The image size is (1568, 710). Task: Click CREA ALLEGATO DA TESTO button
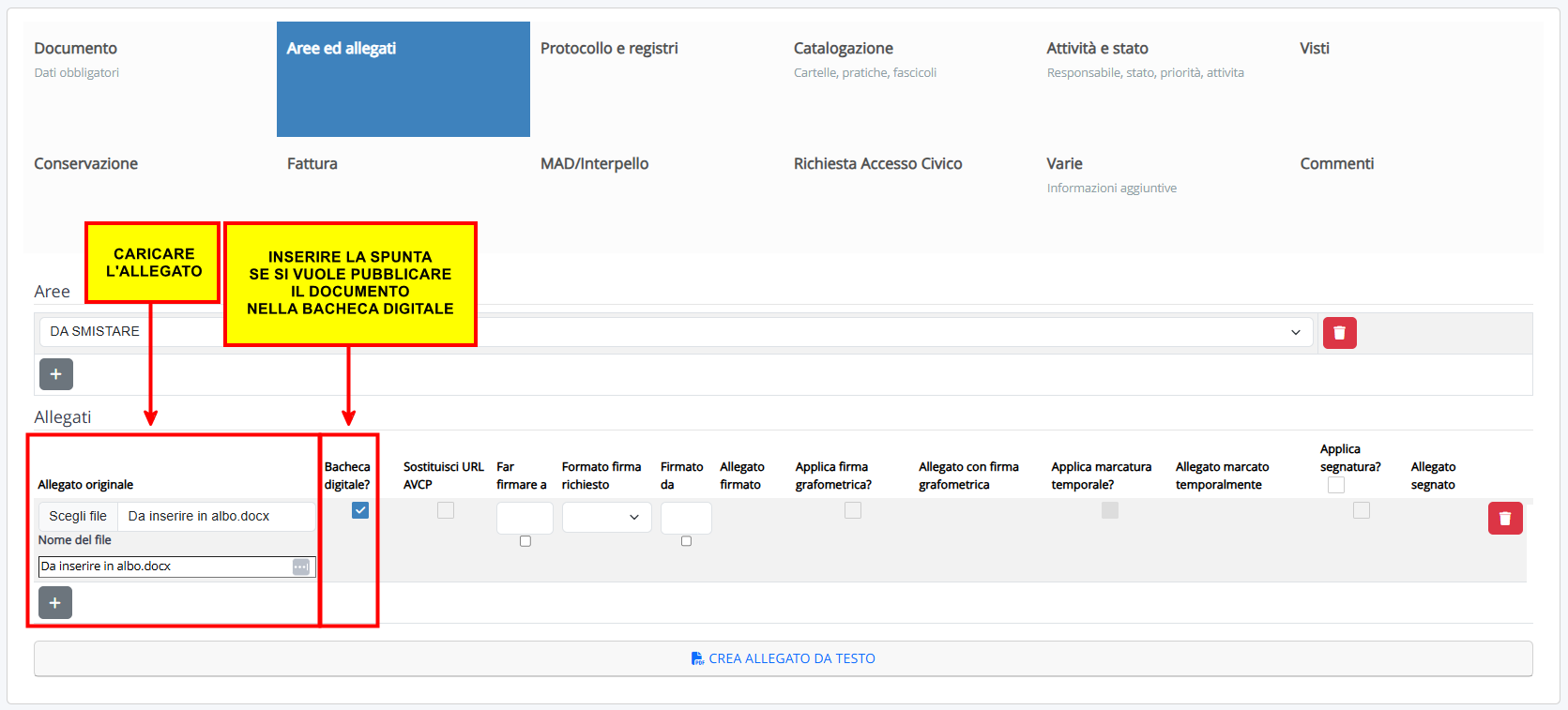(783, 658)
